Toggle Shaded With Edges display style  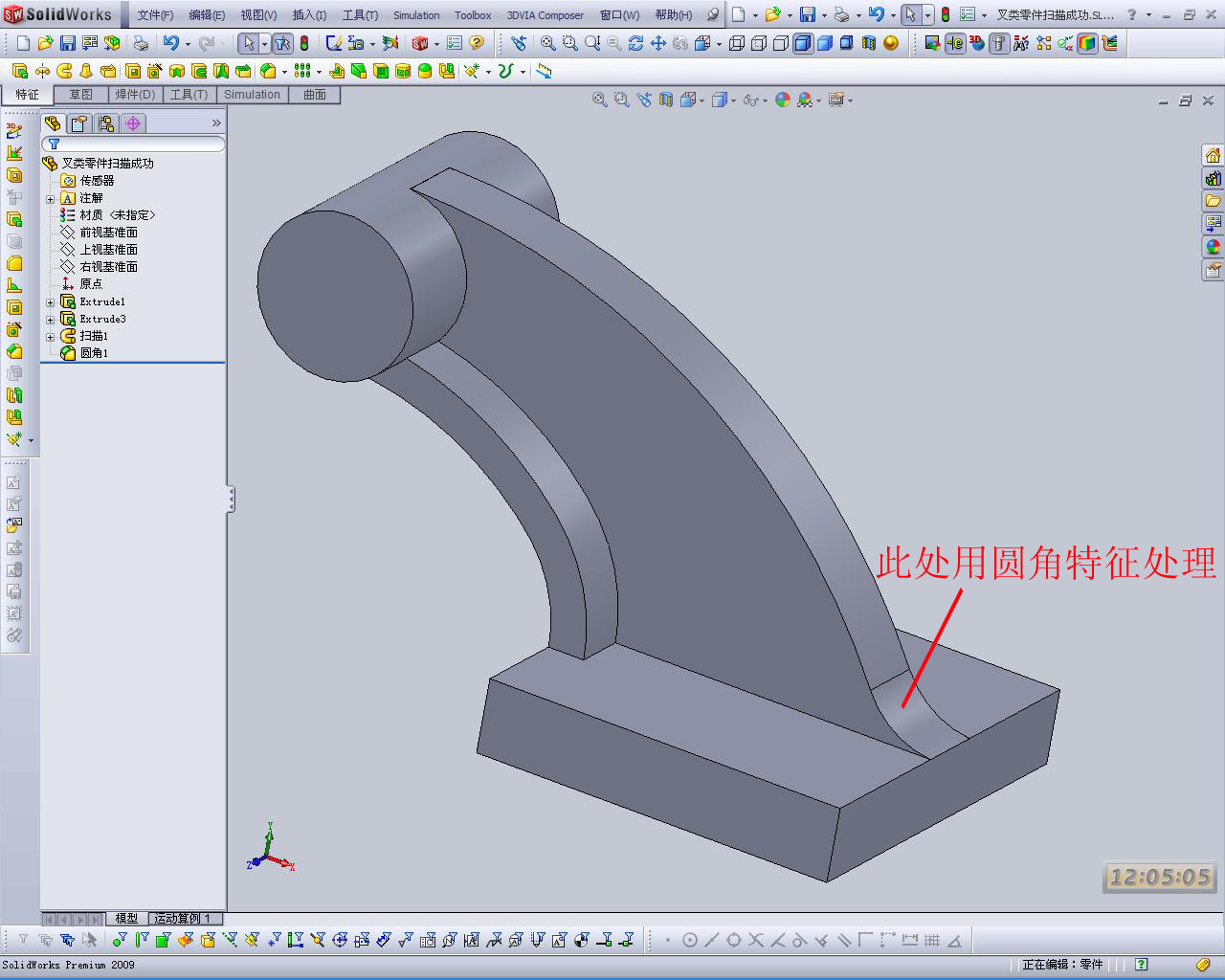[803, 43]
